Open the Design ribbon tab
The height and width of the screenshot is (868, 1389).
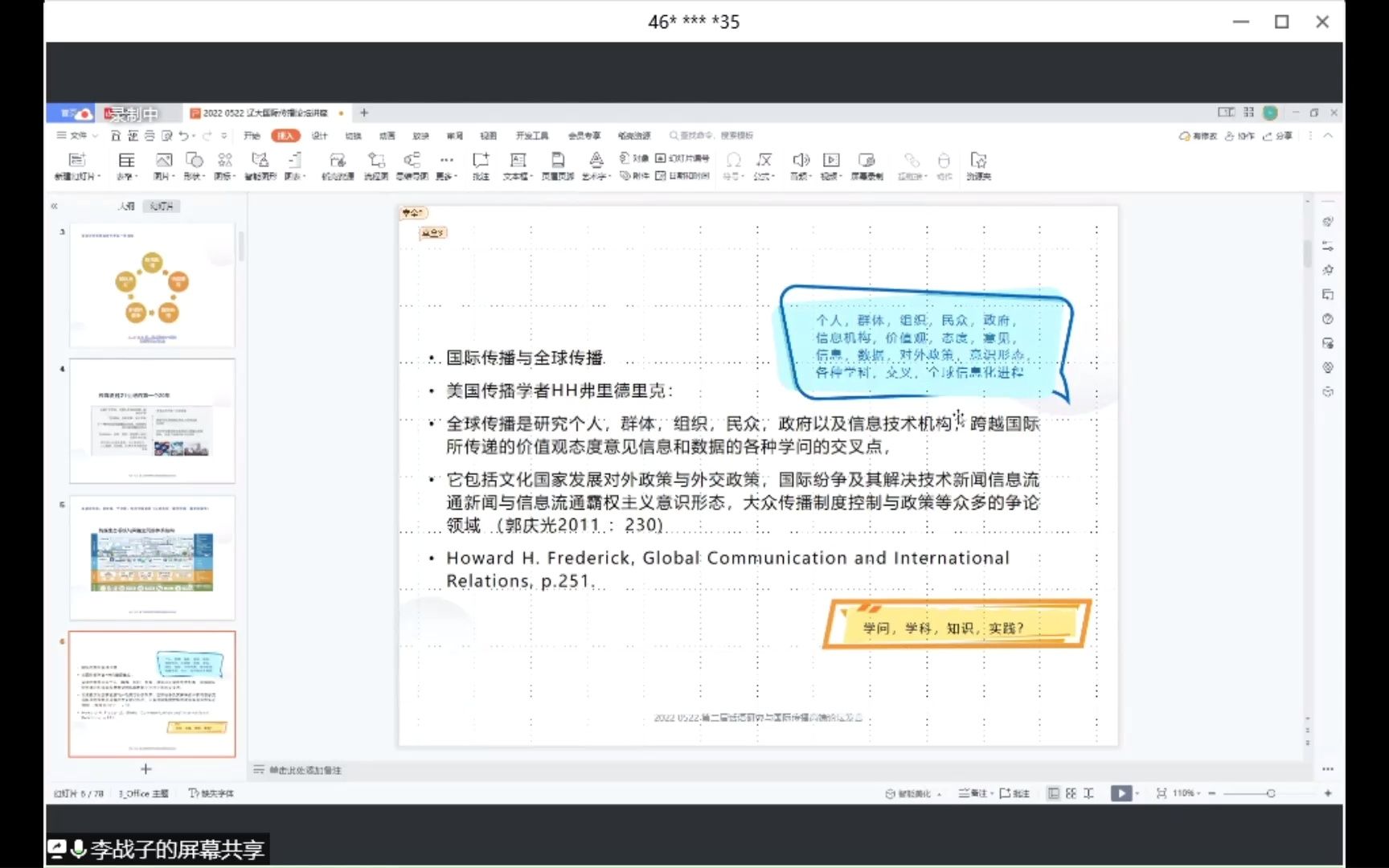tap(320, 136)
